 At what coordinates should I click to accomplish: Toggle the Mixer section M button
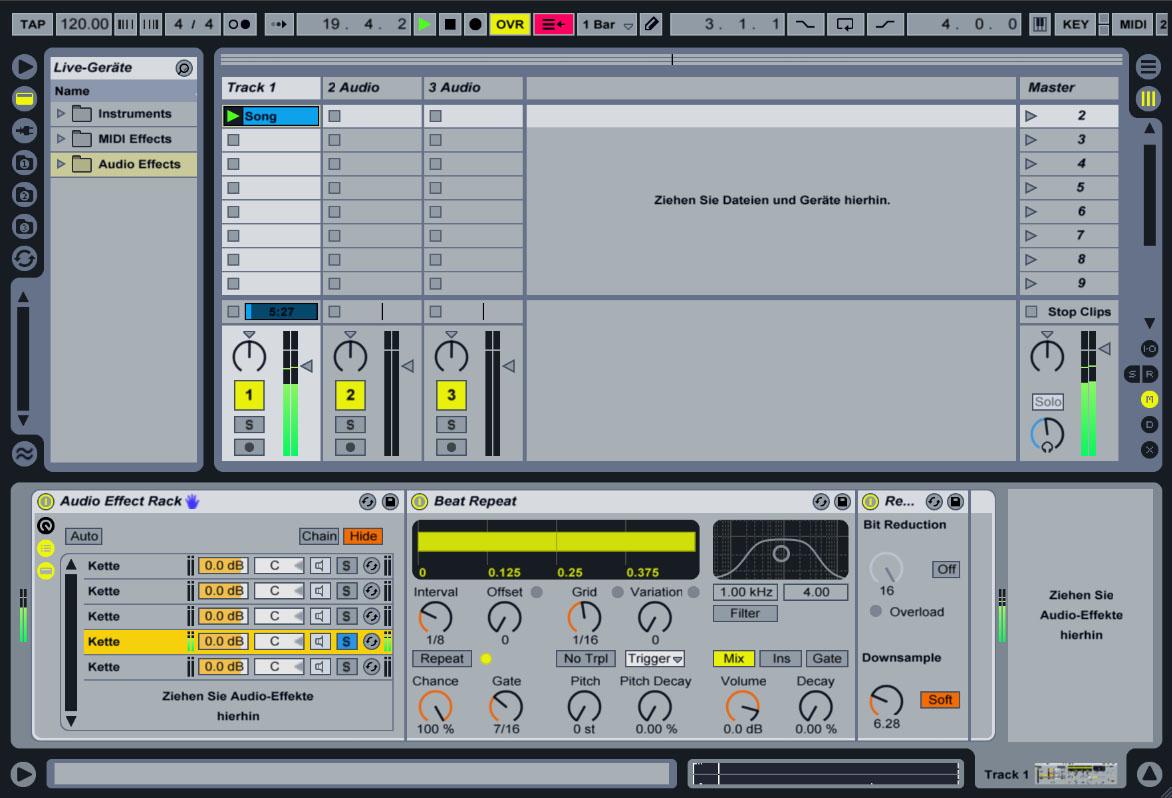point(1150,400)
